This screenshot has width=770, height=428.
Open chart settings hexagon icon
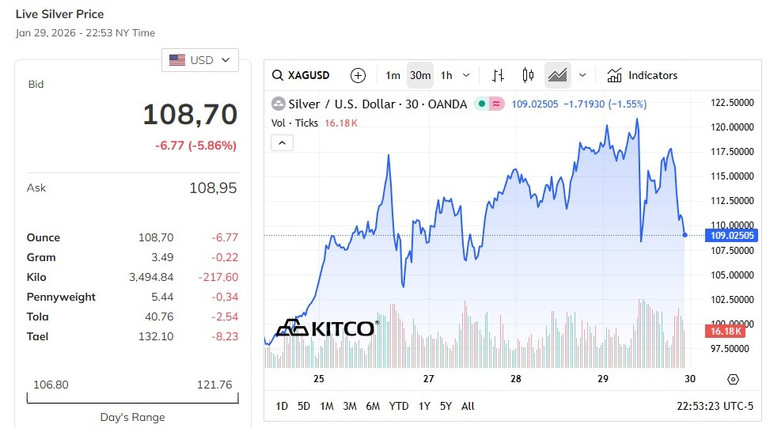tap(733, 379)
